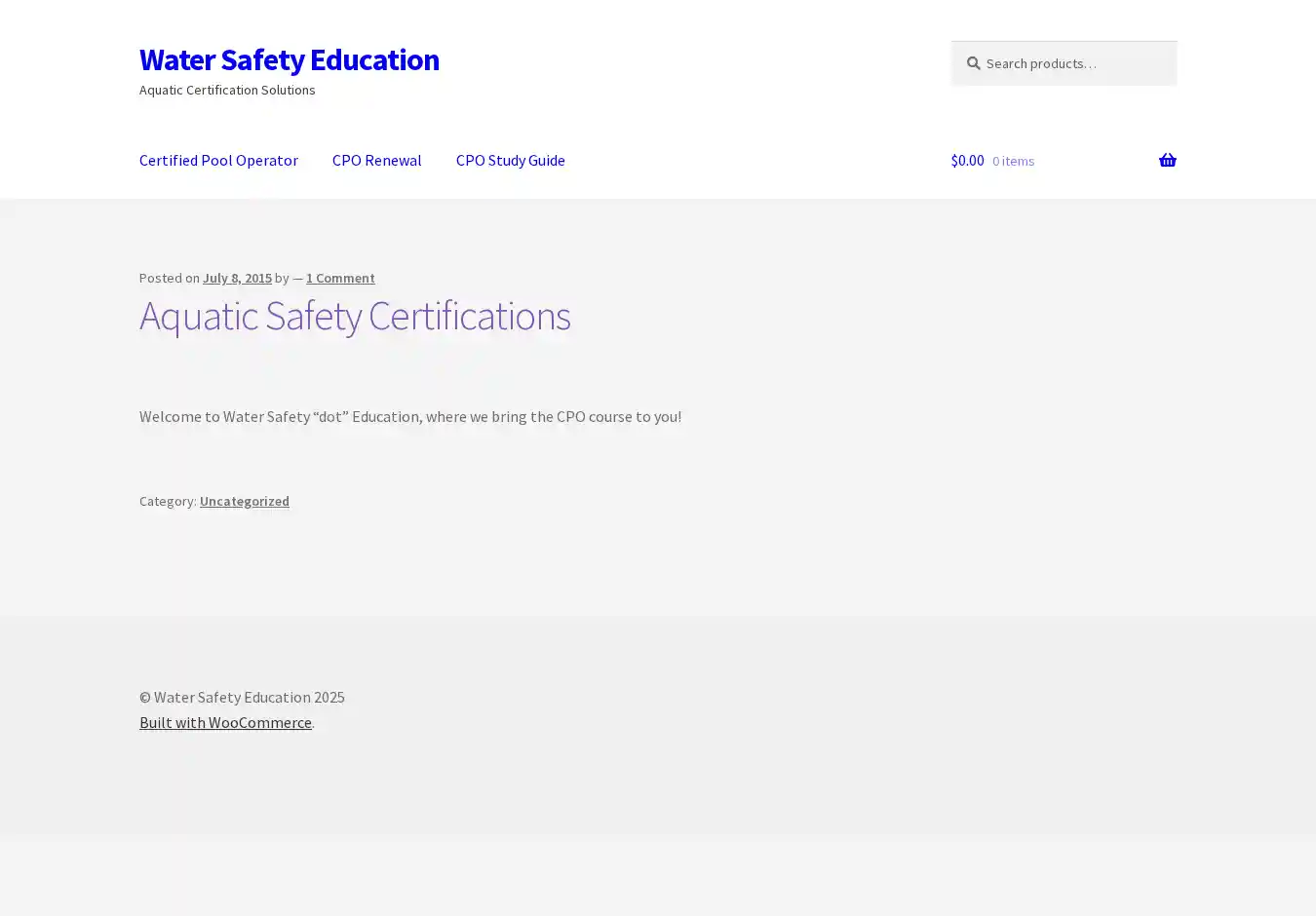Click the welcome paragraph text
Screen dimensions: 1316x916
pos(409,417)
